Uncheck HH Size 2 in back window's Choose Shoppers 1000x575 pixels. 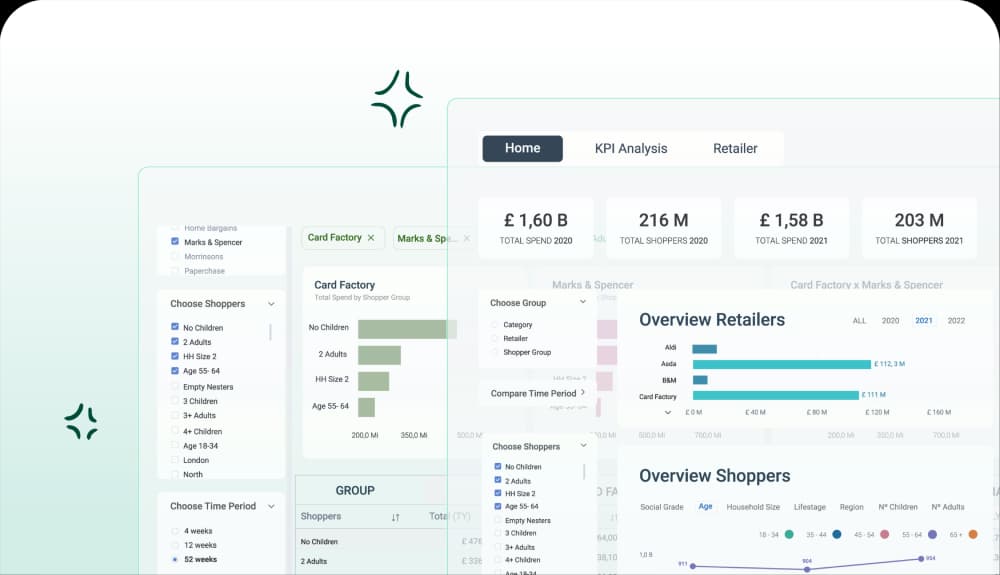click(175, 356)
